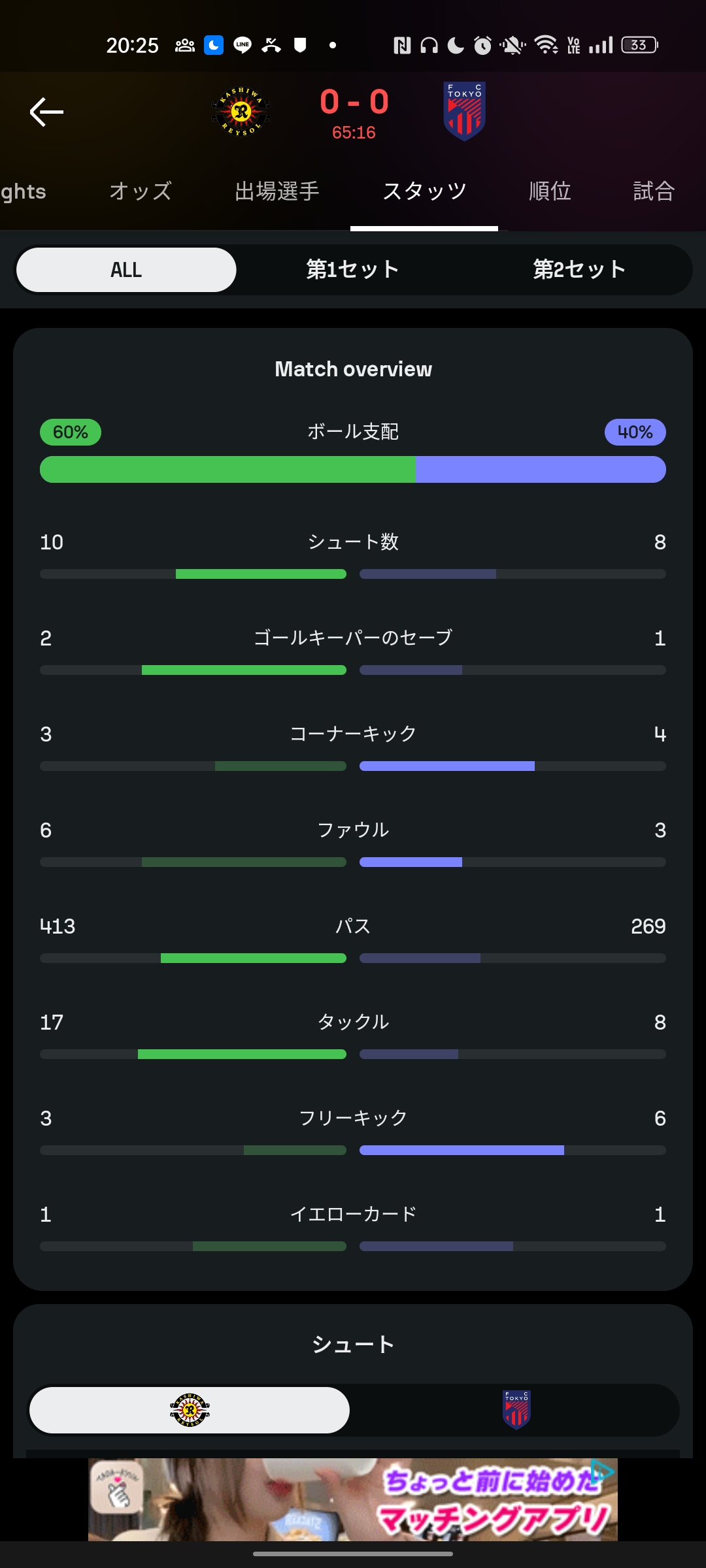Switch to the 順位 tab
The height and width of the screenshot is (1568, 706).
(550, 191)
